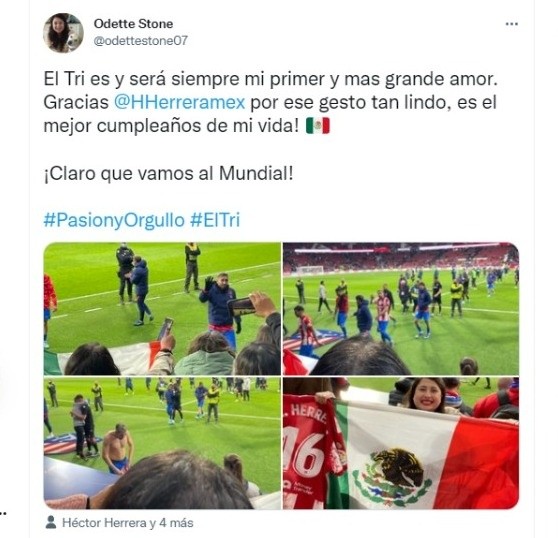The image size is (558, 538).
Task: Open the #PasionyOrgullo hashtag
Action: pyautogui.click(x=114, y=220)
